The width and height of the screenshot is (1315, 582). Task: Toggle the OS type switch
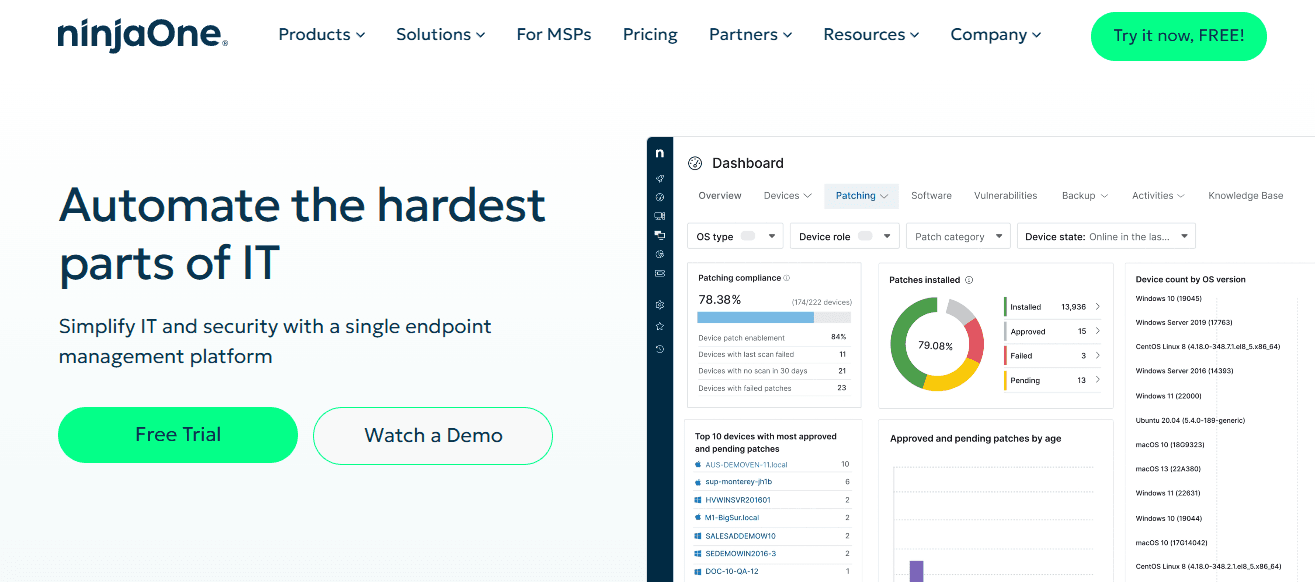748,237
